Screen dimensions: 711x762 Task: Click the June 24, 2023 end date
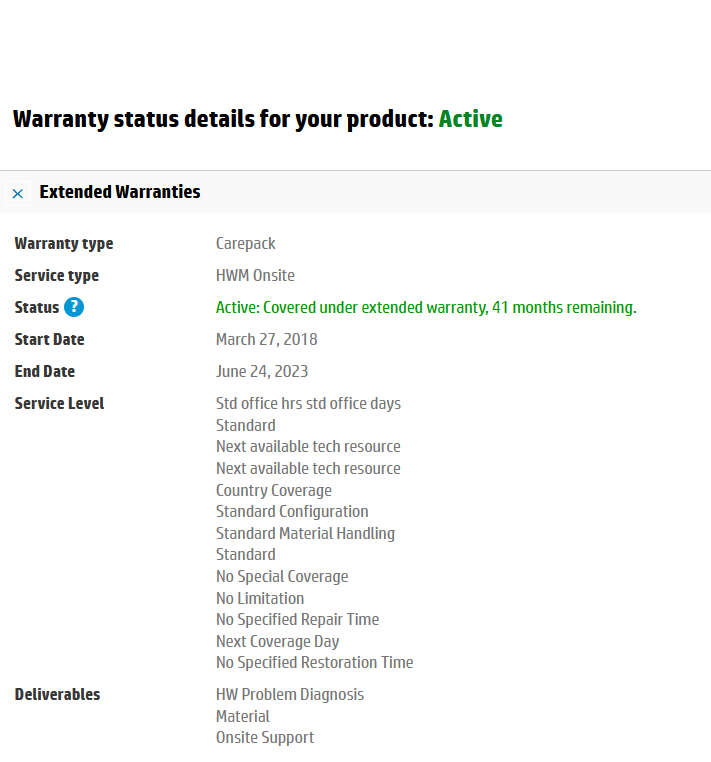(262, 371)
